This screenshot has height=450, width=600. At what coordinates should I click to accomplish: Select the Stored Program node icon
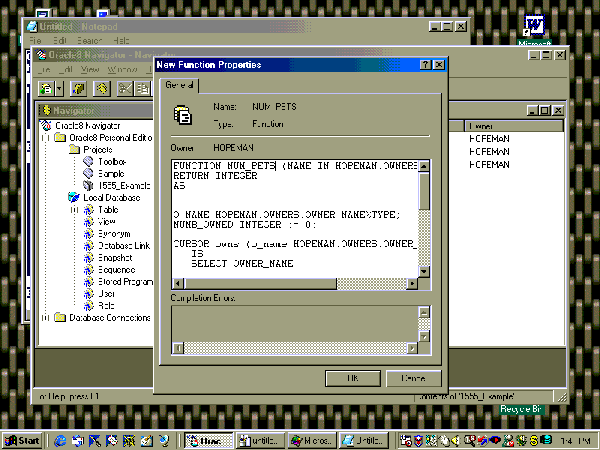tap(89, 282)
